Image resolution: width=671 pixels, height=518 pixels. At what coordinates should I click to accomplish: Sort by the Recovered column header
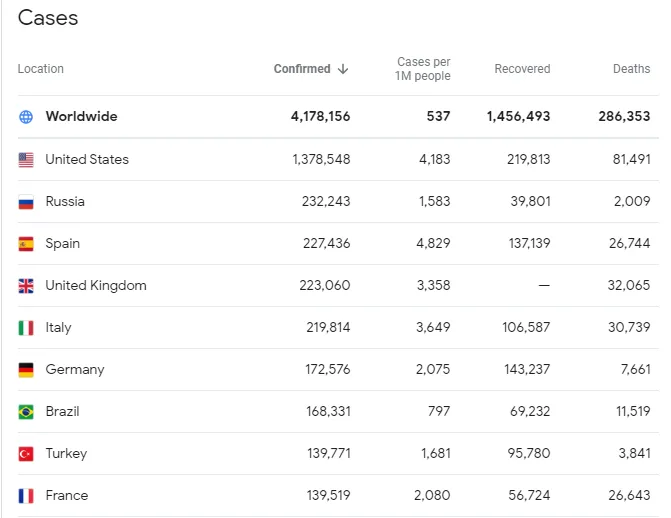[523, 69]
